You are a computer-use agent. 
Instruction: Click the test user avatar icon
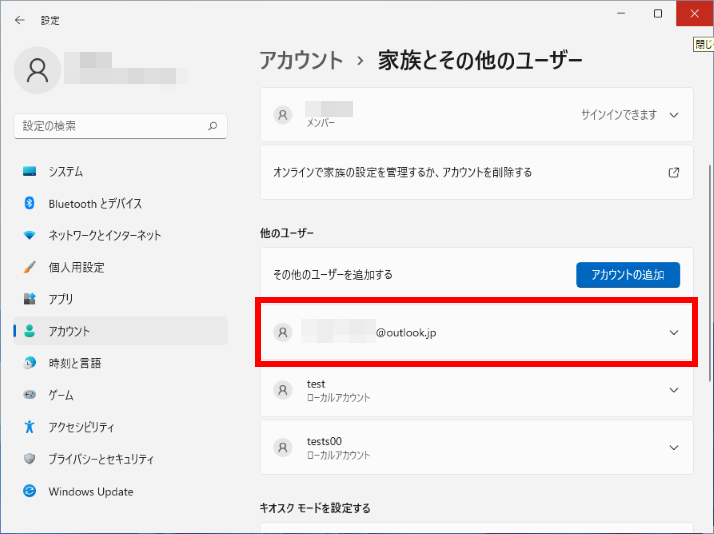(283, 390)
